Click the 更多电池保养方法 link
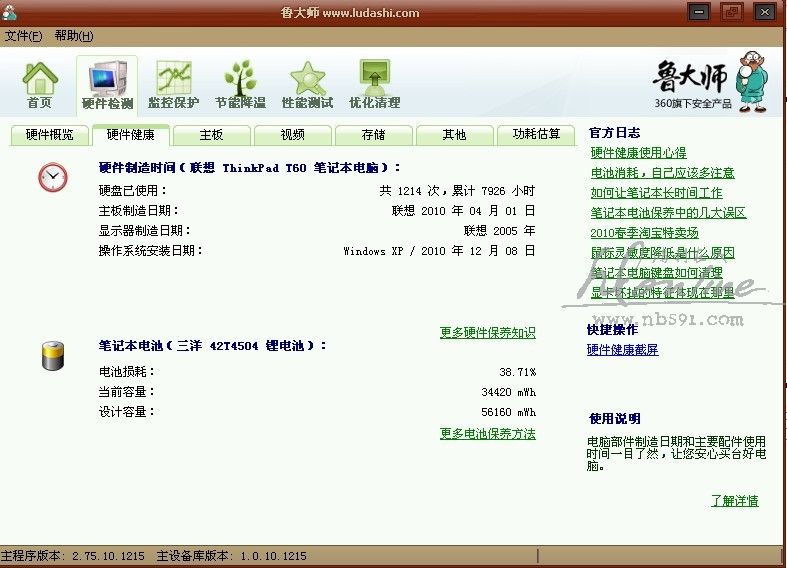The height and width of the screenshot is (568, 787). pyautogui.click(x=487, y=434)
